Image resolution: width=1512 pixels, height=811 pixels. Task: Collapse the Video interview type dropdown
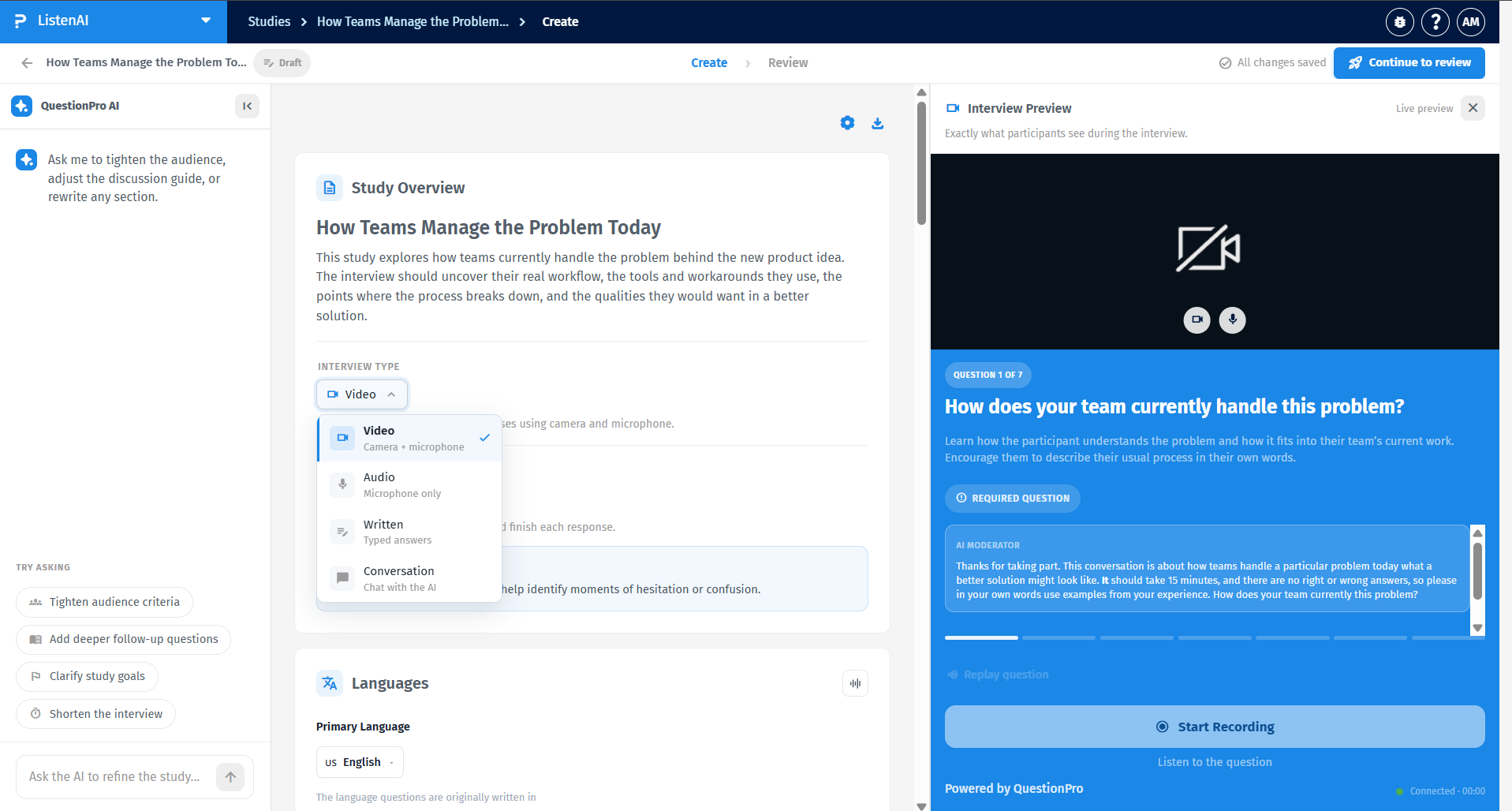click(x=362, y=394)
